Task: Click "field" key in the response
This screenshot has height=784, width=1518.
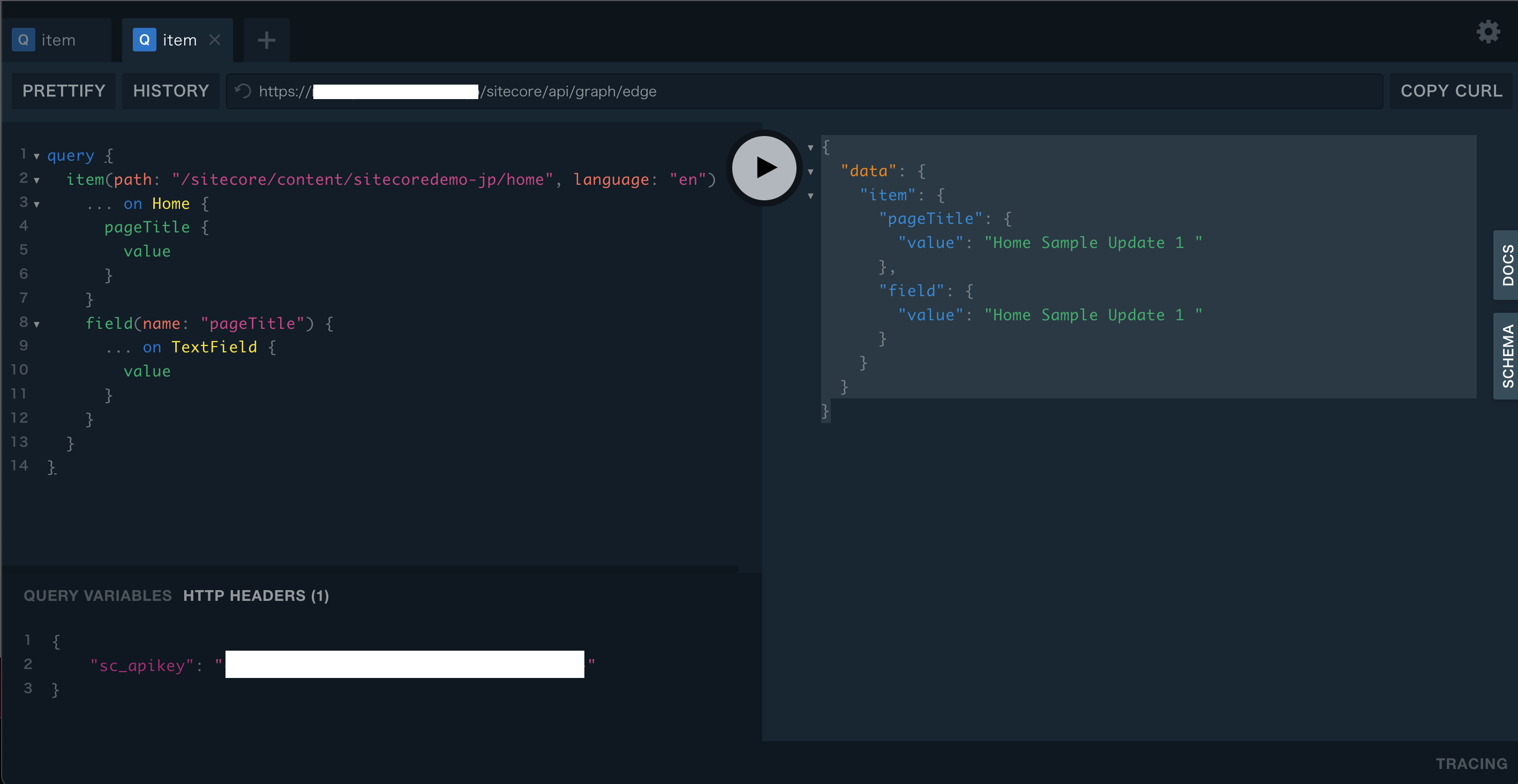Action: 912,290
